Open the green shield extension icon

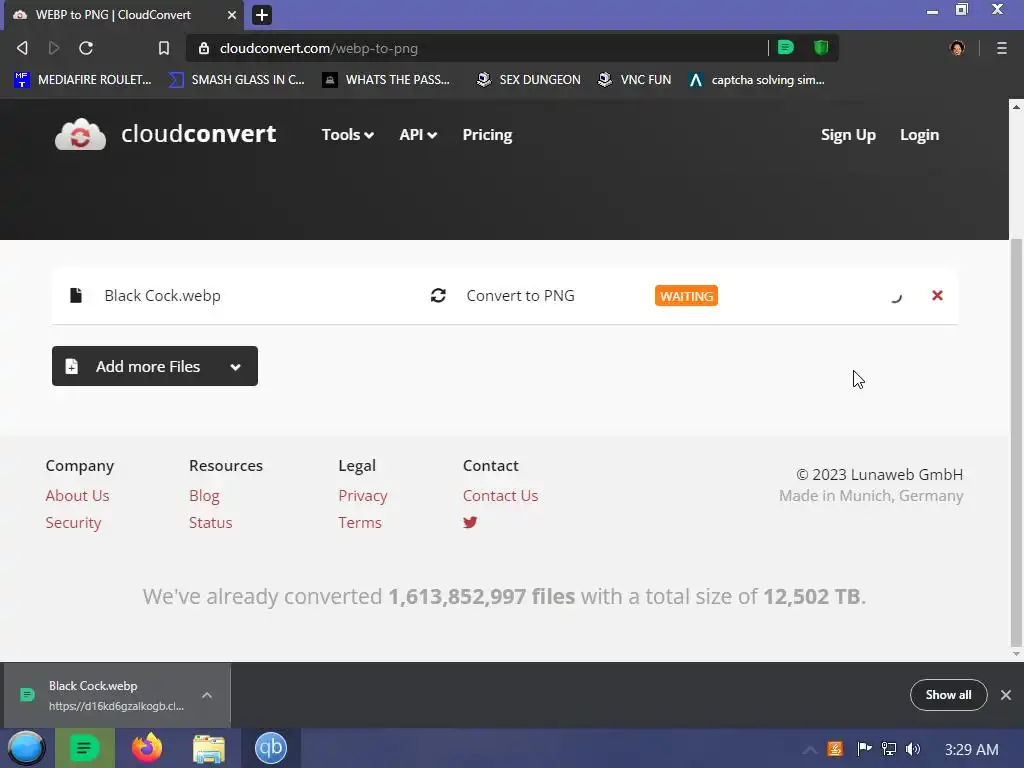click(821, 47)
